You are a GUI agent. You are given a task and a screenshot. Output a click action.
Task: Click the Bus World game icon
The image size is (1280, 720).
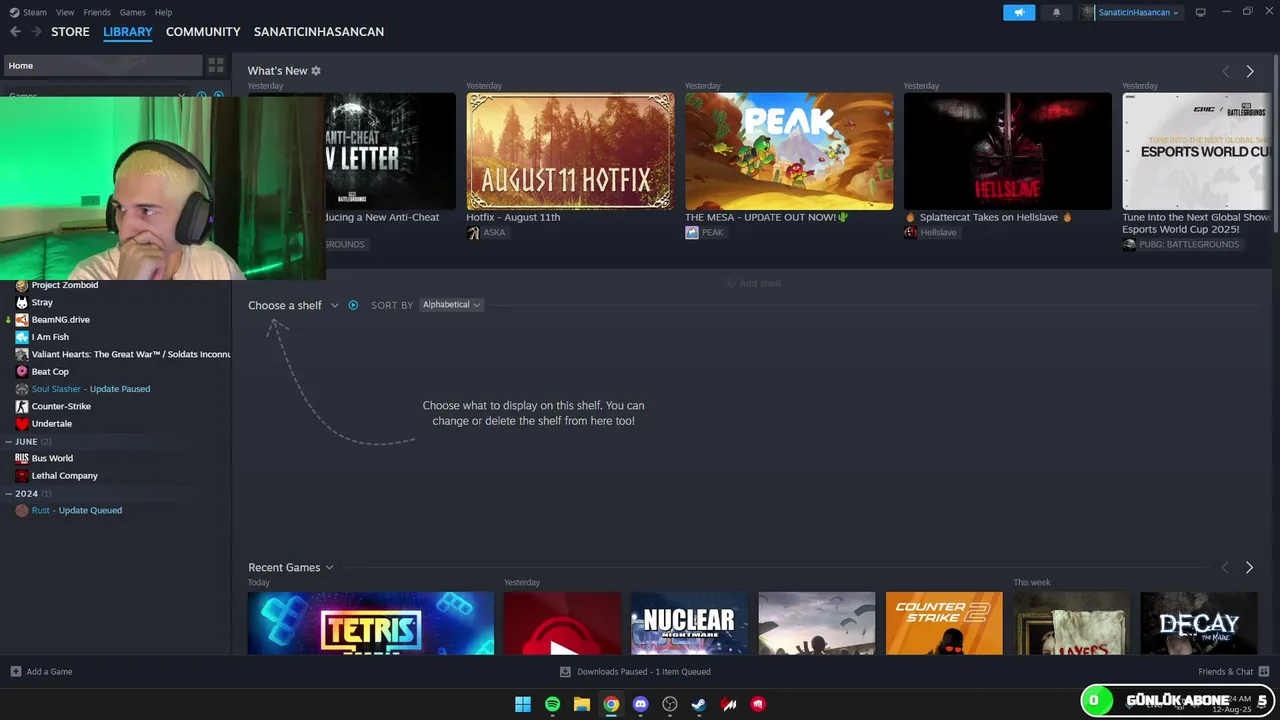pyautogui.click(x=22, y=458)
